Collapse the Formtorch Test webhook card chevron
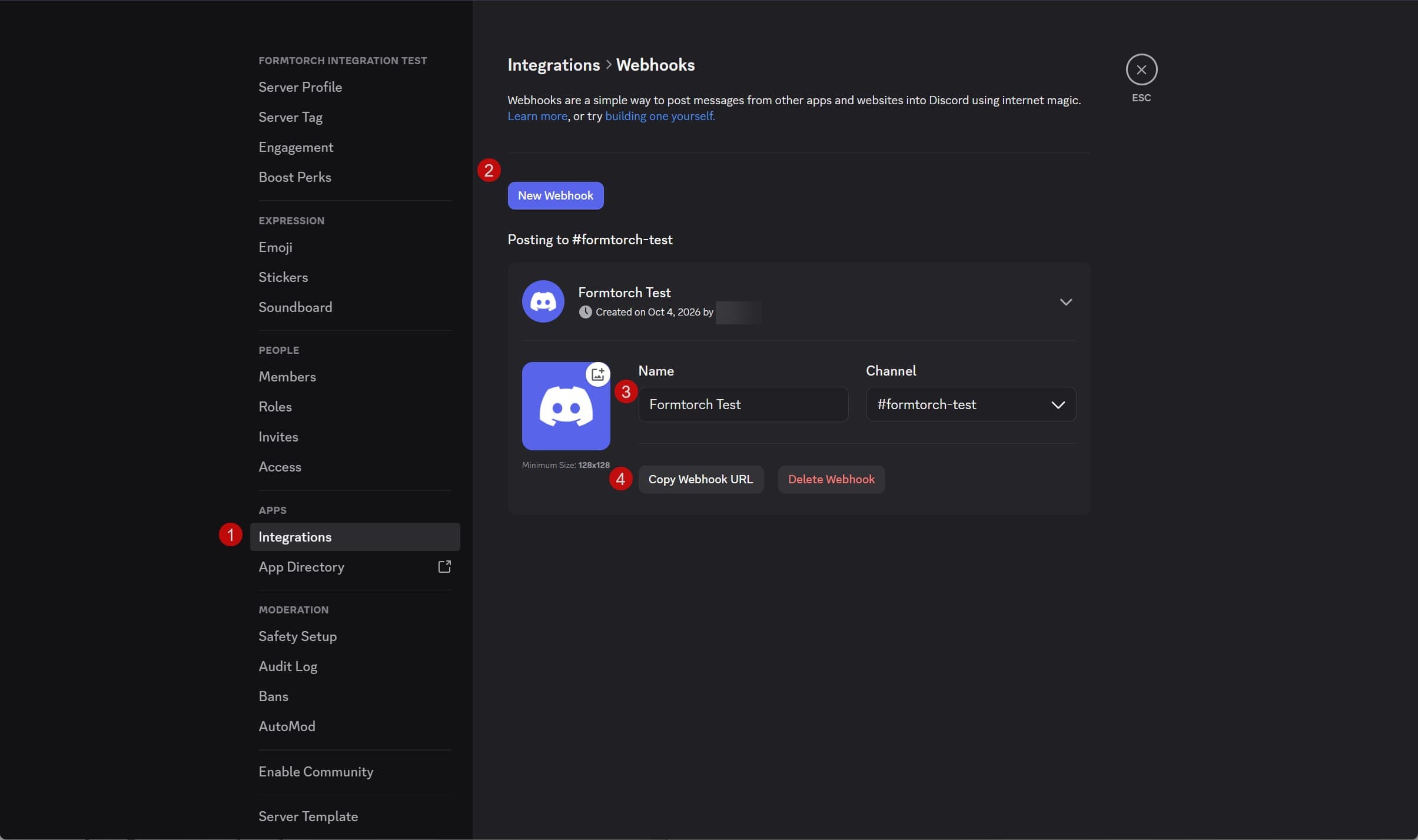The width and height of the screenshot is (1418, 840). click(1065, 302)
